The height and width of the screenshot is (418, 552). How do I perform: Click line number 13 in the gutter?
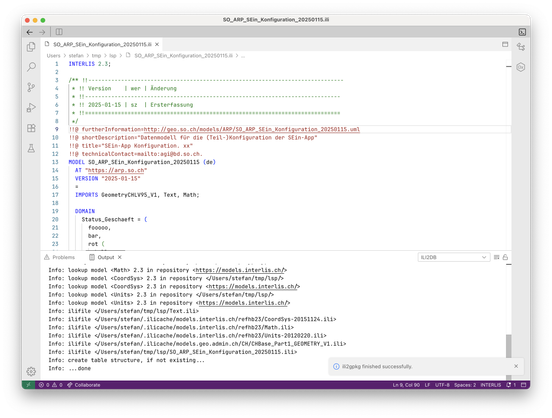(55, 162)
